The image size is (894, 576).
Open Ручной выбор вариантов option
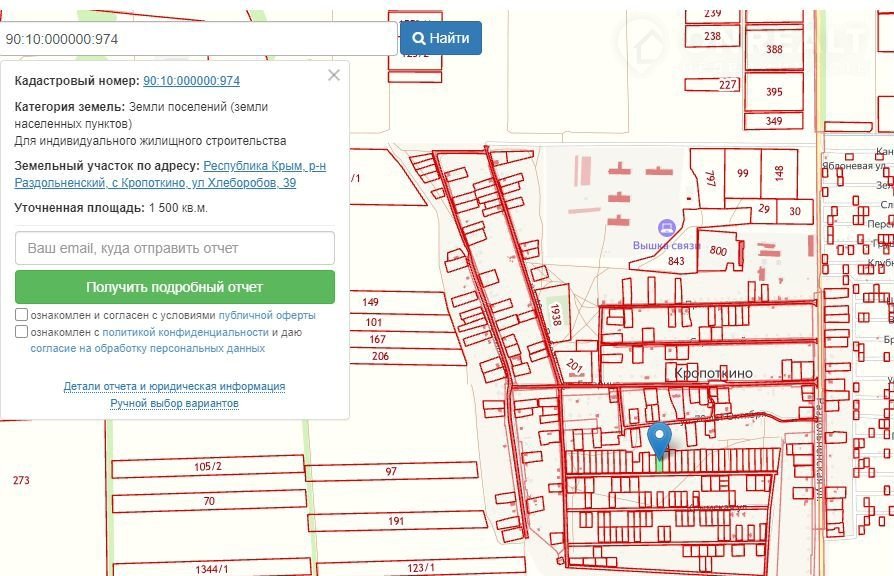174,403
